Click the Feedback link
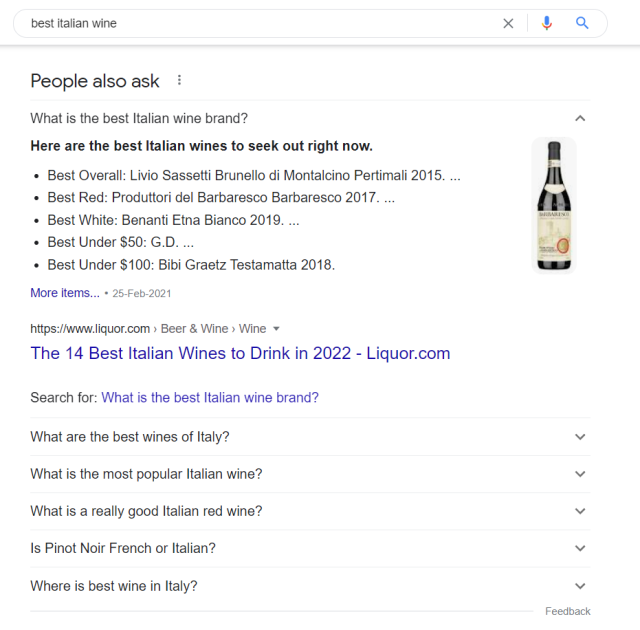Image resolution: width=640 pixels, height=630 pixels. 568,611
